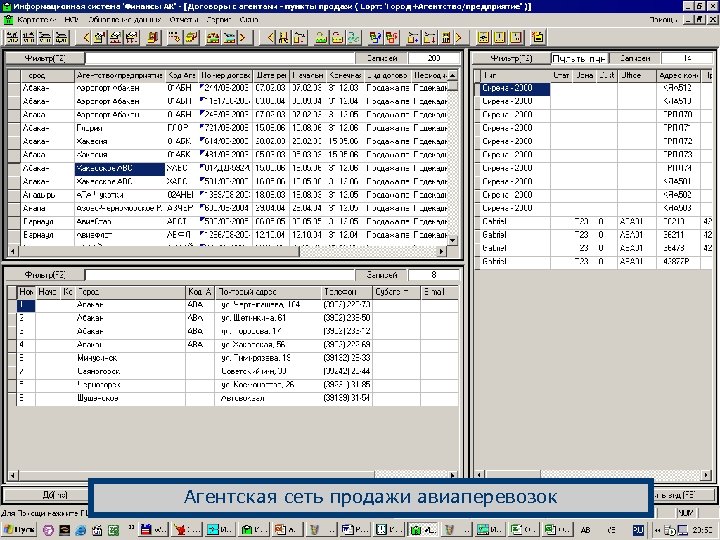Screen dimensions: 720x540
Task: Select the Шушенское city row
Action: (130, 398)
